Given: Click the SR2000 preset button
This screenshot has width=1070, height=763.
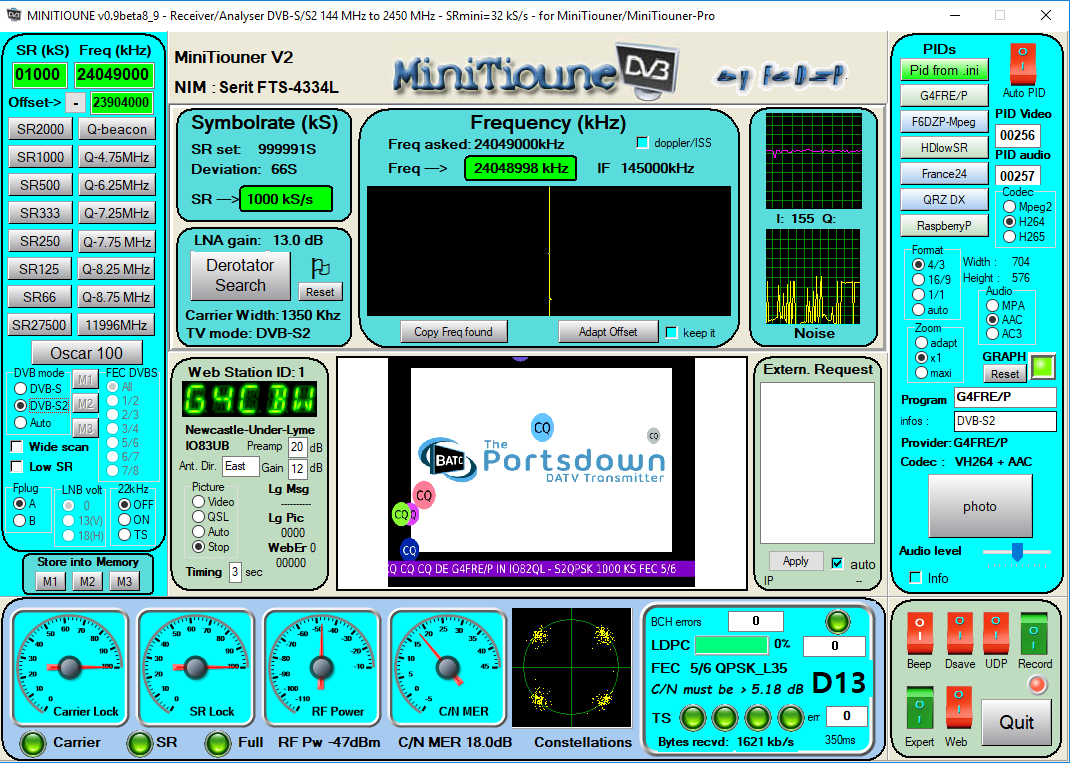Looking at the screenshot, I should coord(40,129).
